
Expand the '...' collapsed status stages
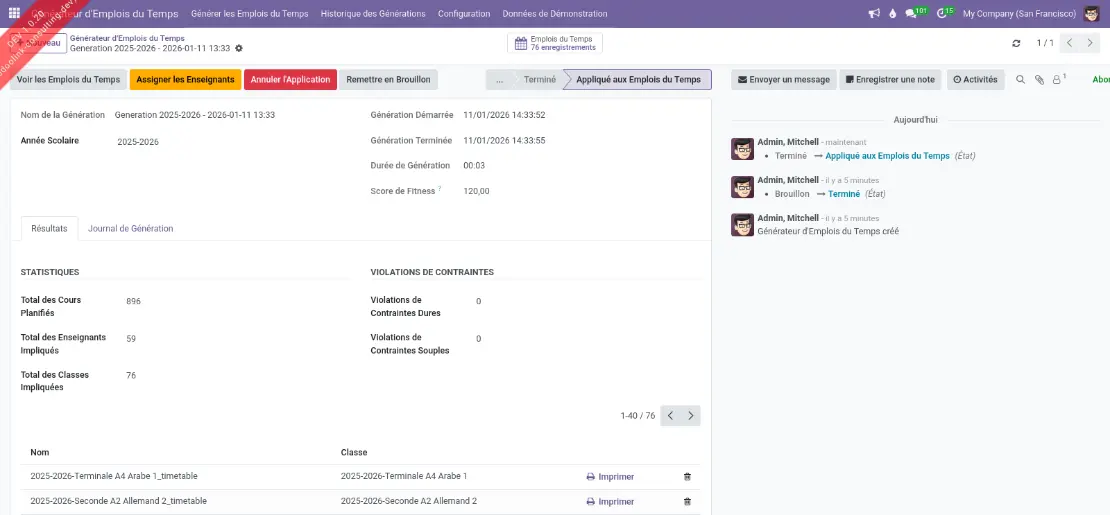tap(499, 79)
